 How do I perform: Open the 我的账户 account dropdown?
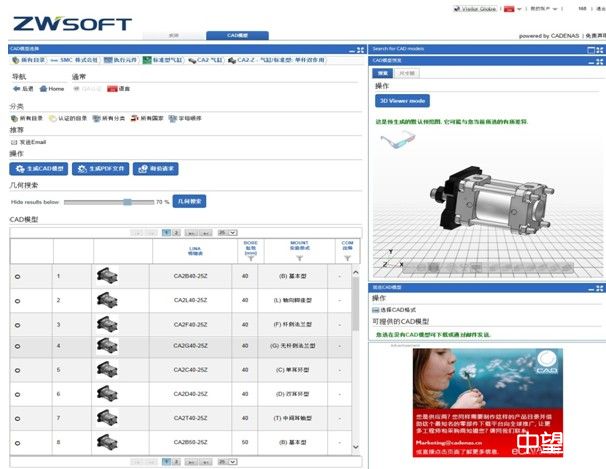pos(540,8)
